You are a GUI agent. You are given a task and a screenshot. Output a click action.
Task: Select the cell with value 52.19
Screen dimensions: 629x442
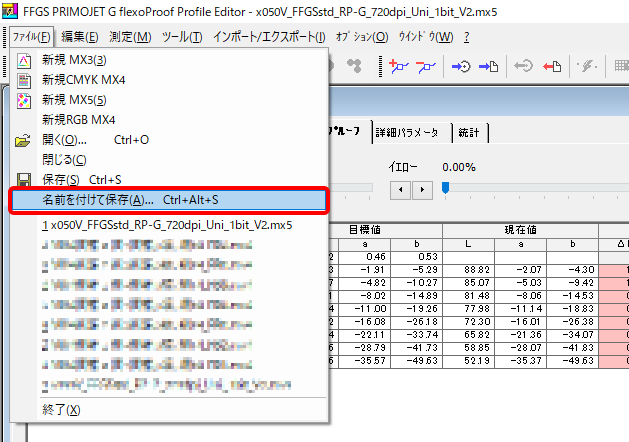469,361
